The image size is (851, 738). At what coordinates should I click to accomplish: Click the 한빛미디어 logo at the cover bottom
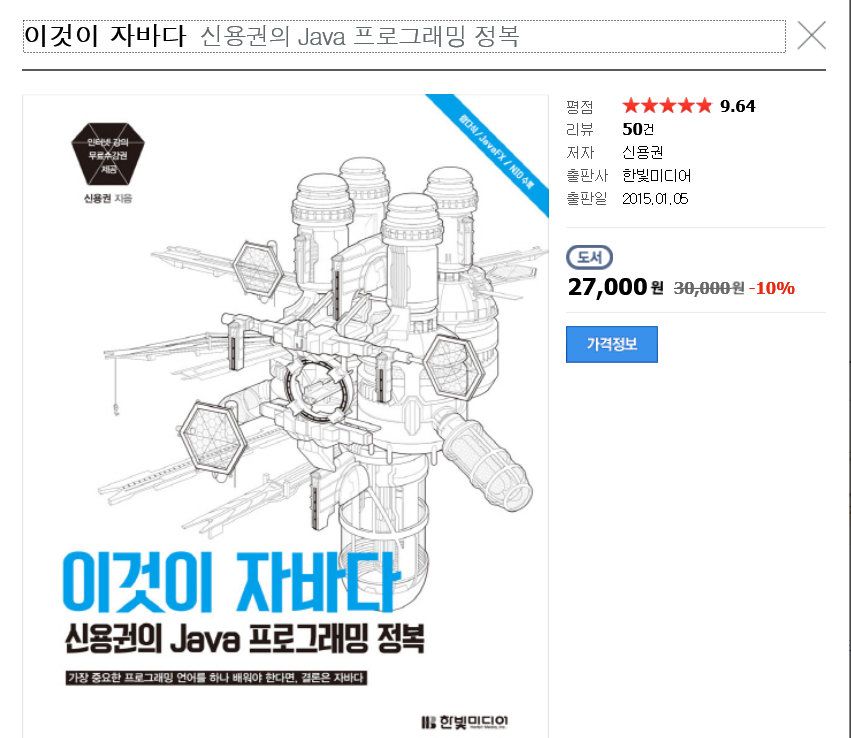tap(465, 722)
